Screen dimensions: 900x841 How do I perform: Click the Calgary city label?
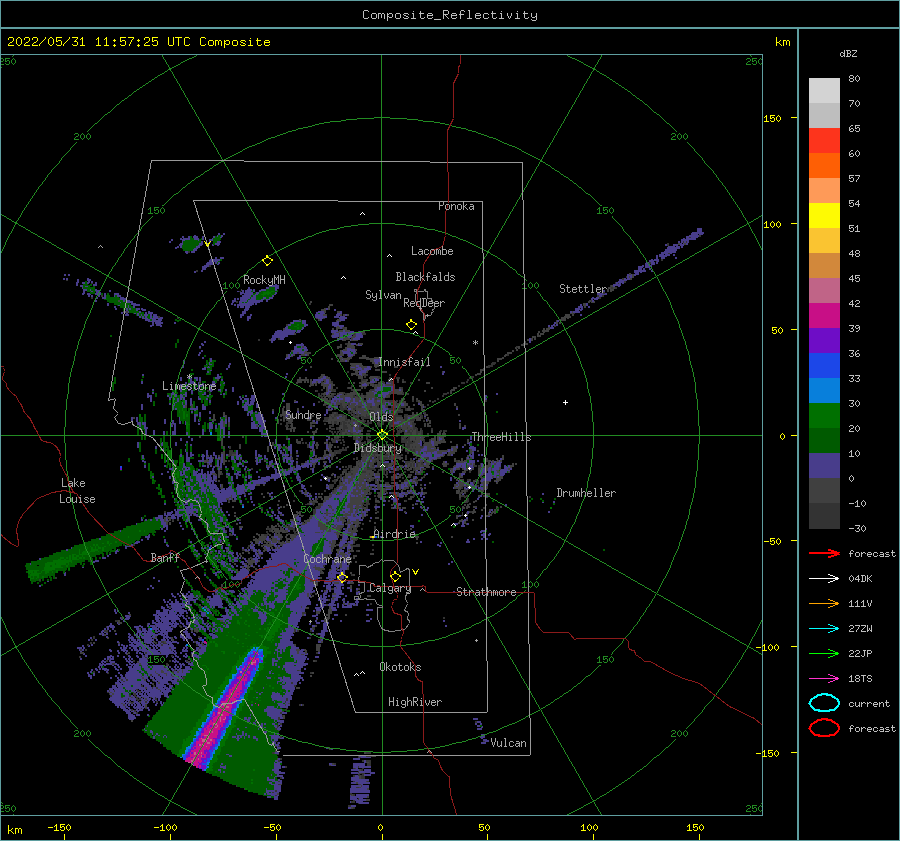tap(390, 588)
